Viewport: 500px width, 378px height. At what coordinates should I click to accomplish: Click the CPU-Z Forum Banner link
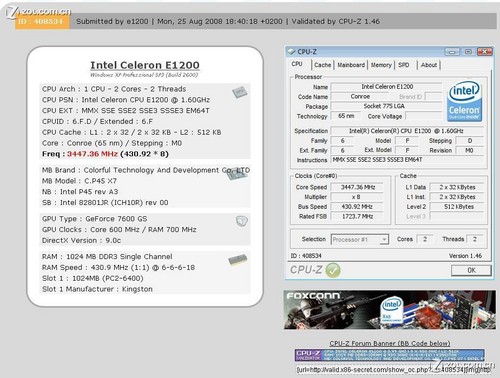390,343
